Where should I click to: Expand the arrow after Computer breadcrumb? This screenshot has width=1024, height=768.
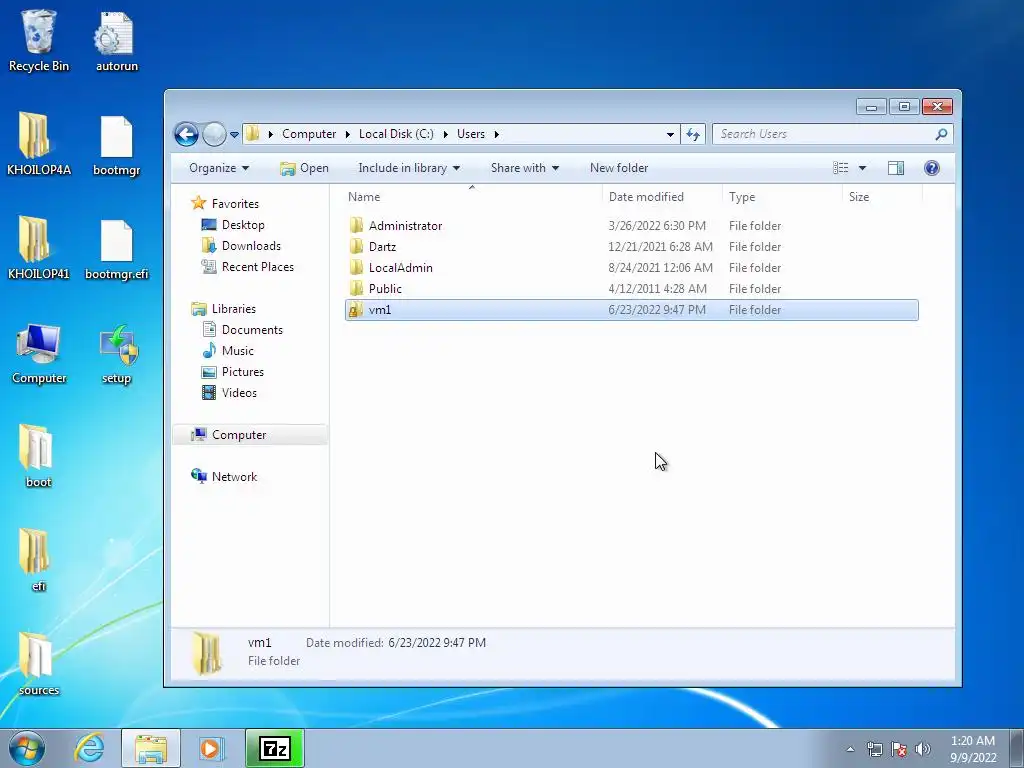click(x=347, y=135)
